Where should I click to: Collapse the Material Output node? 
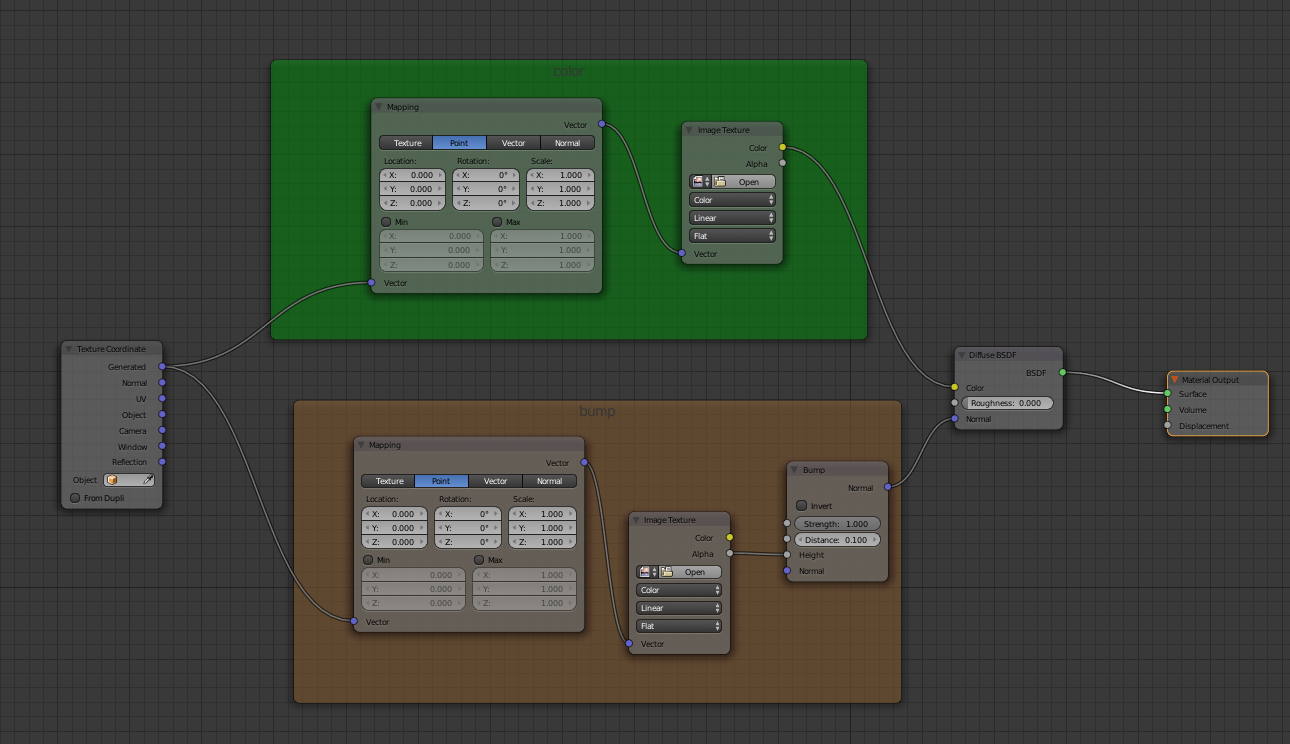[x=1175, y=380]
